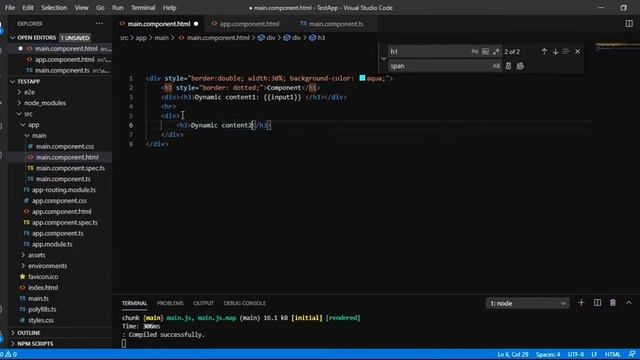
Task: Switch to main.component.ts editor tab
Action: pyautogui.click(x=335, y=24)
